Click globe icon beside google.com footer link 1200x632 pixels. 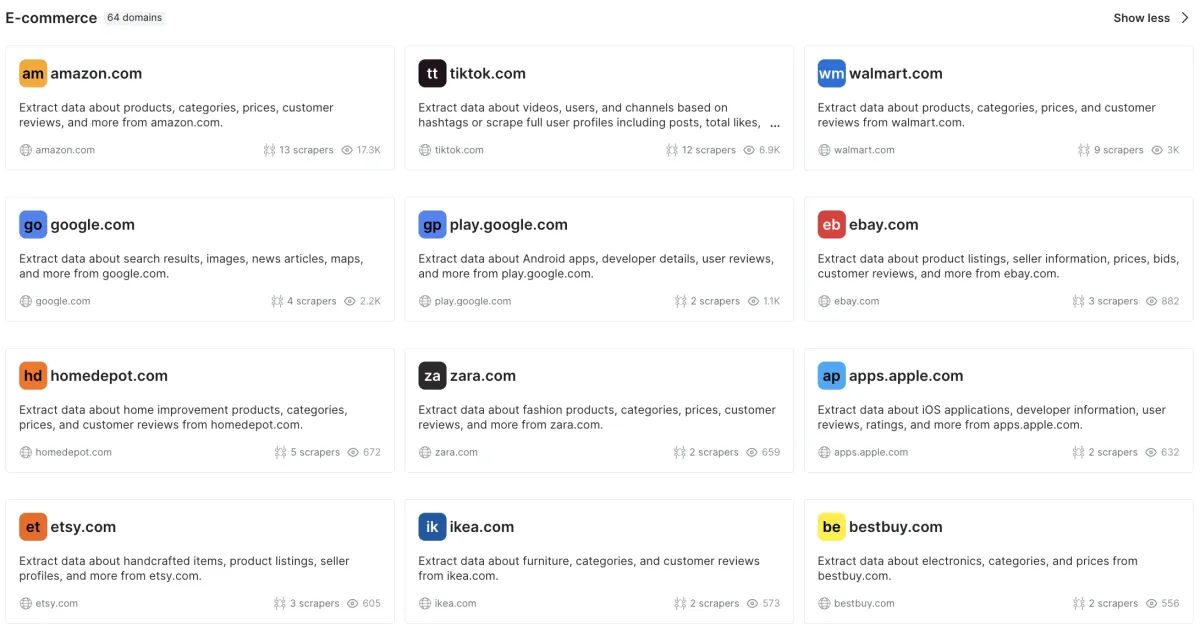coord(25,301)
